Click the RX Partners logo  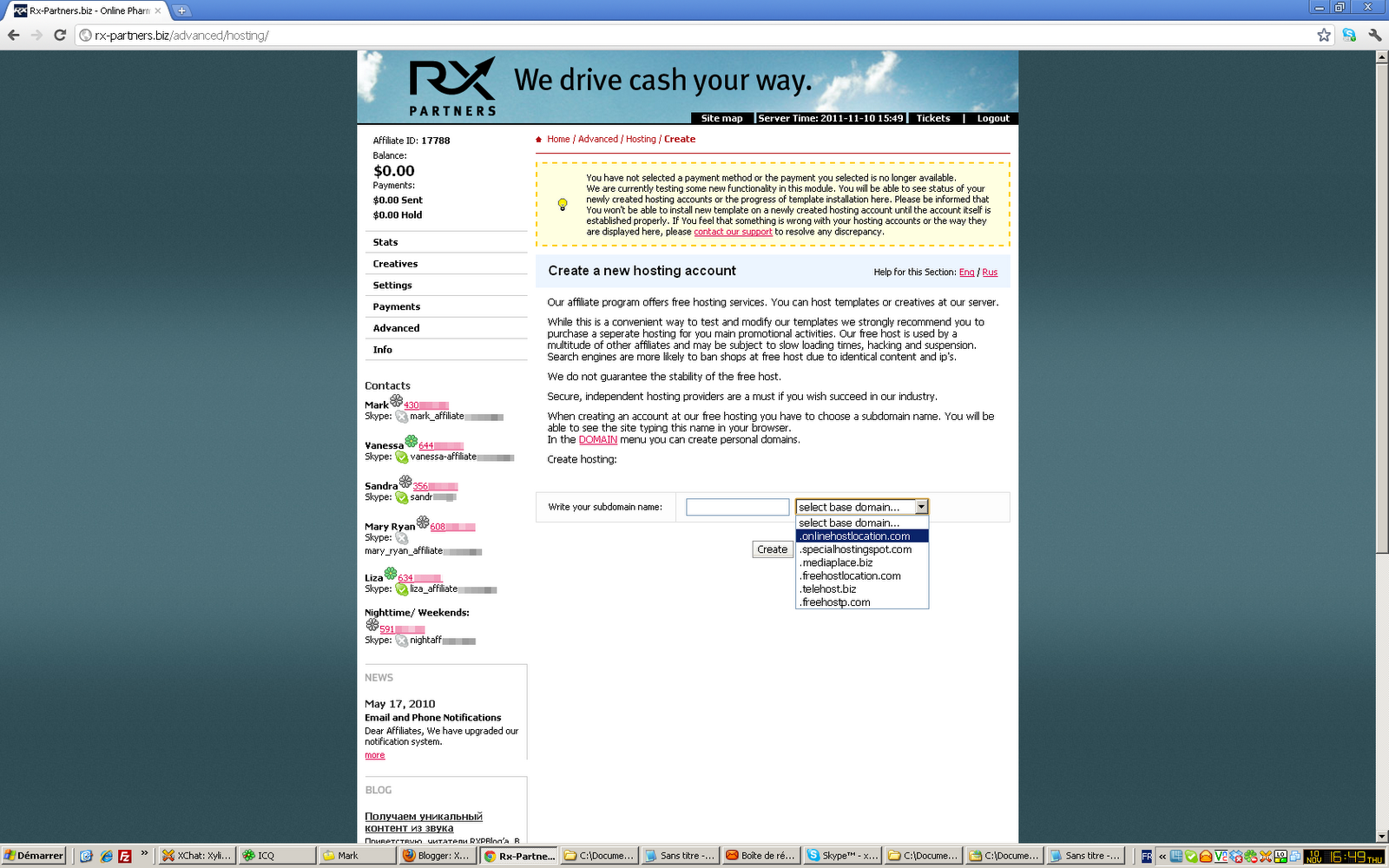click(452, 87)
